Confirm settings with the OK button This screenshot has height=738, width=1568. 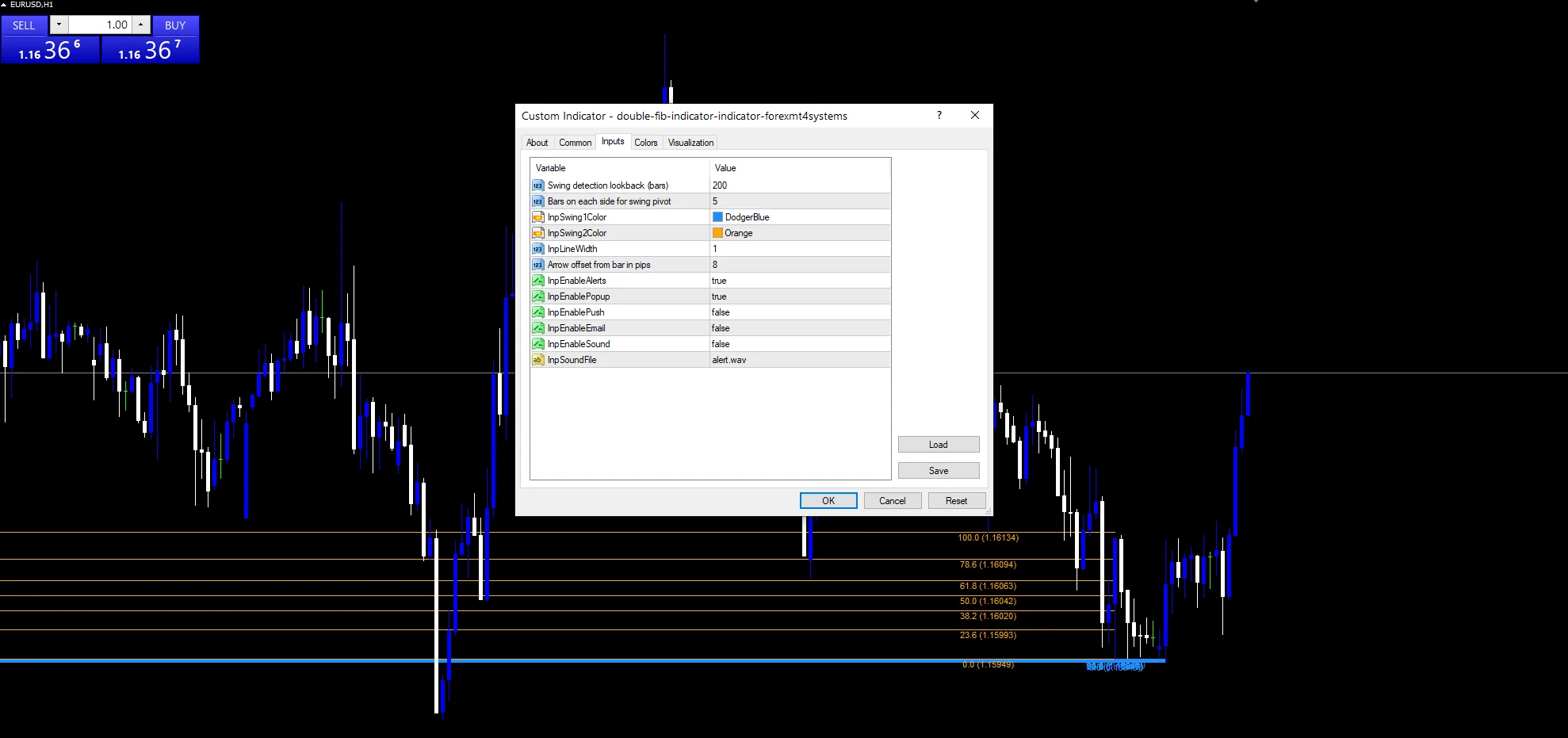828,501
